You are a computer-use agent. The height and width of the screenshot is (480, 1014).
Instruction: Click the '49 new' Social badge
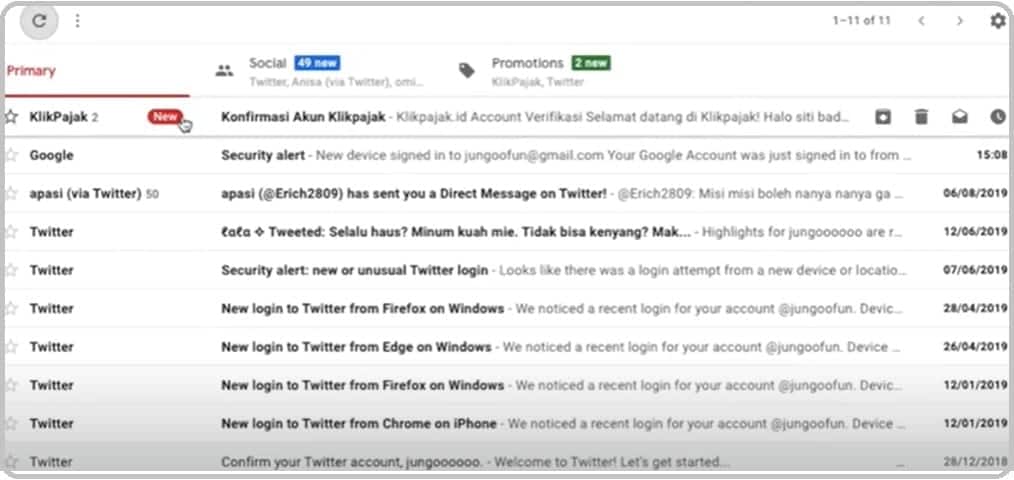click(317, 63)
